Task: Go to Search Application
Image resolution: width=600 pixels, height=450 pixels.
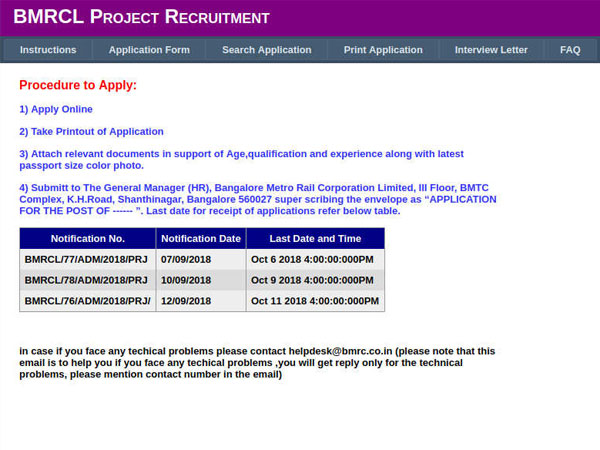Action: (x=267, y=50)
